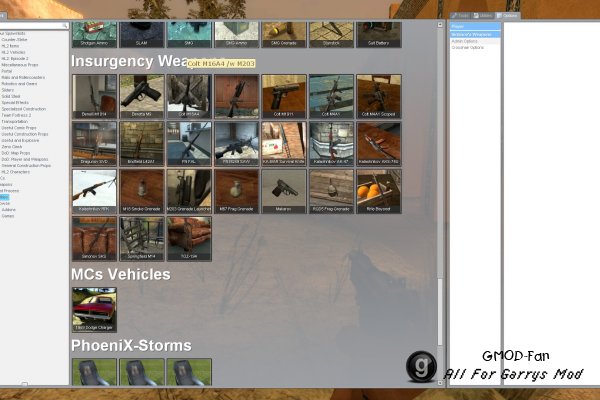600x400 pixels.
Task: Collapse the Player category header
Action: point(475,26)
